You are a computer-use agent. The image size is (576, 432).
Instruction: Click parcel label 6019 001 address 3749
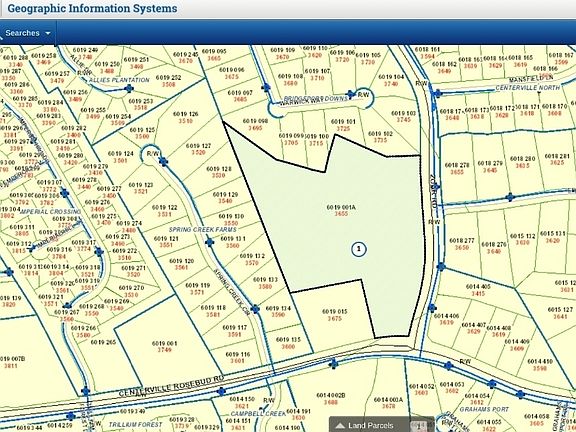(164, 346)
